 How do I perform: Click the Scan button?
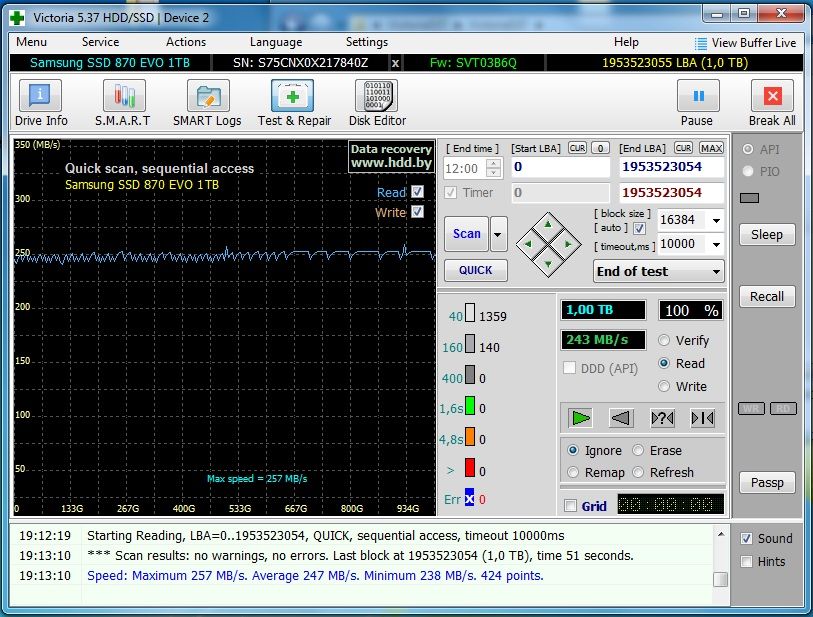coord(467,234)
